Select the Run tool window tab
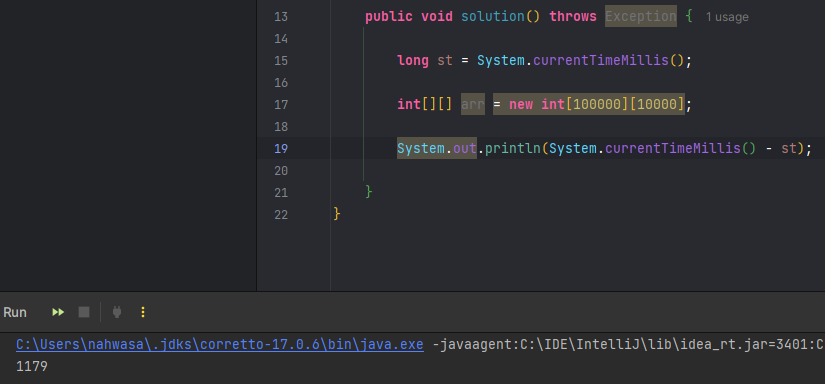825x384 pixels. tap(15, 312)
